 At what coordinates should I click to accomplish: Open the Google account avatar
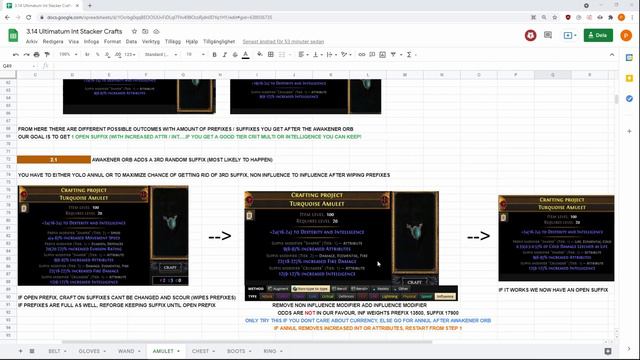[626, 36]
